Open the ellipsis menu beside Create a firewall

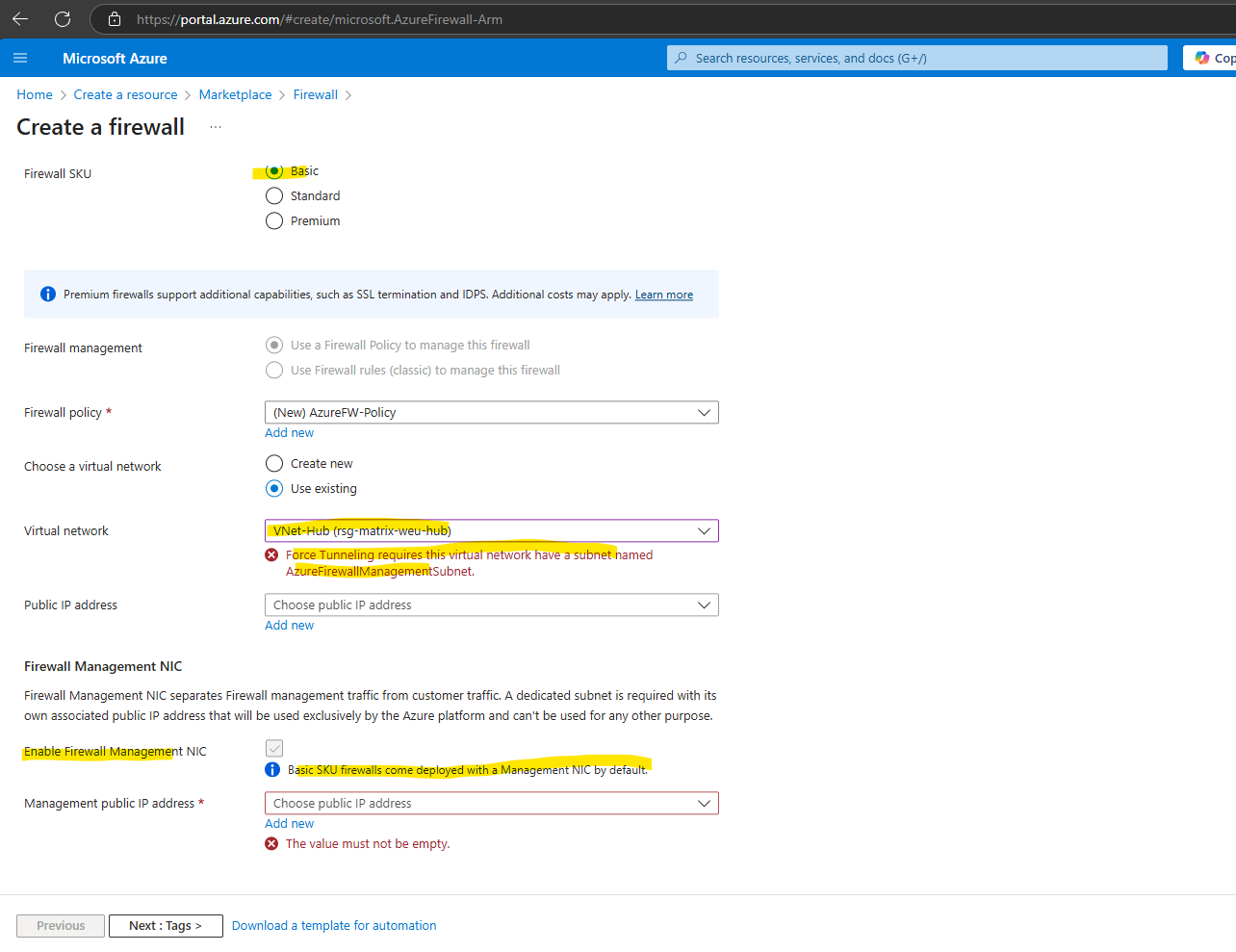point(216,127)
